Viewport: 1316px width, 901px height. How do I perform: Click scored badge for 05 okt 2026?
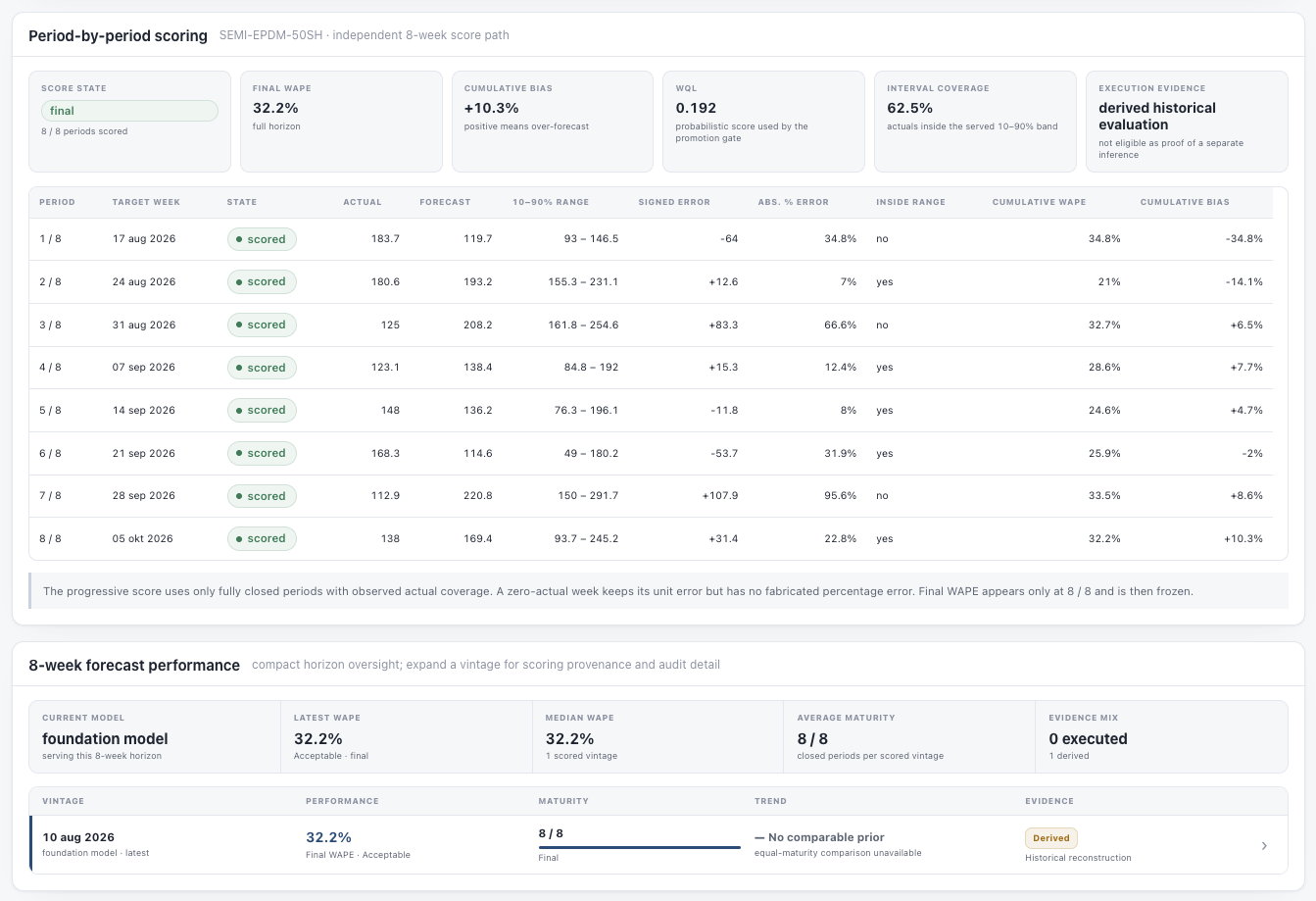point(262,538)
